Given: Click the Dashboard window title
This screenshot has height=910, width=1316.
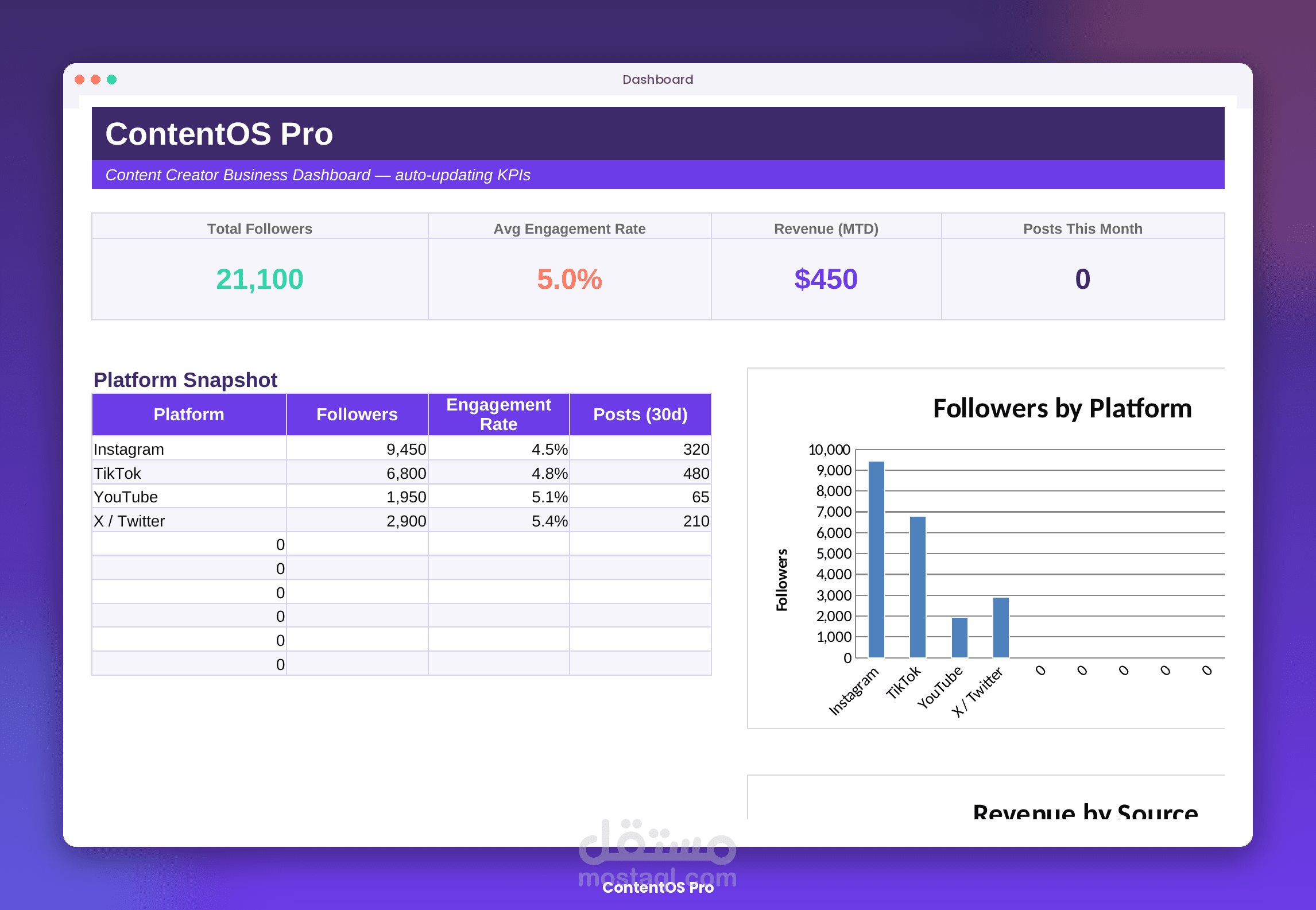Looking at the screenshot, I should click(658, 80).
